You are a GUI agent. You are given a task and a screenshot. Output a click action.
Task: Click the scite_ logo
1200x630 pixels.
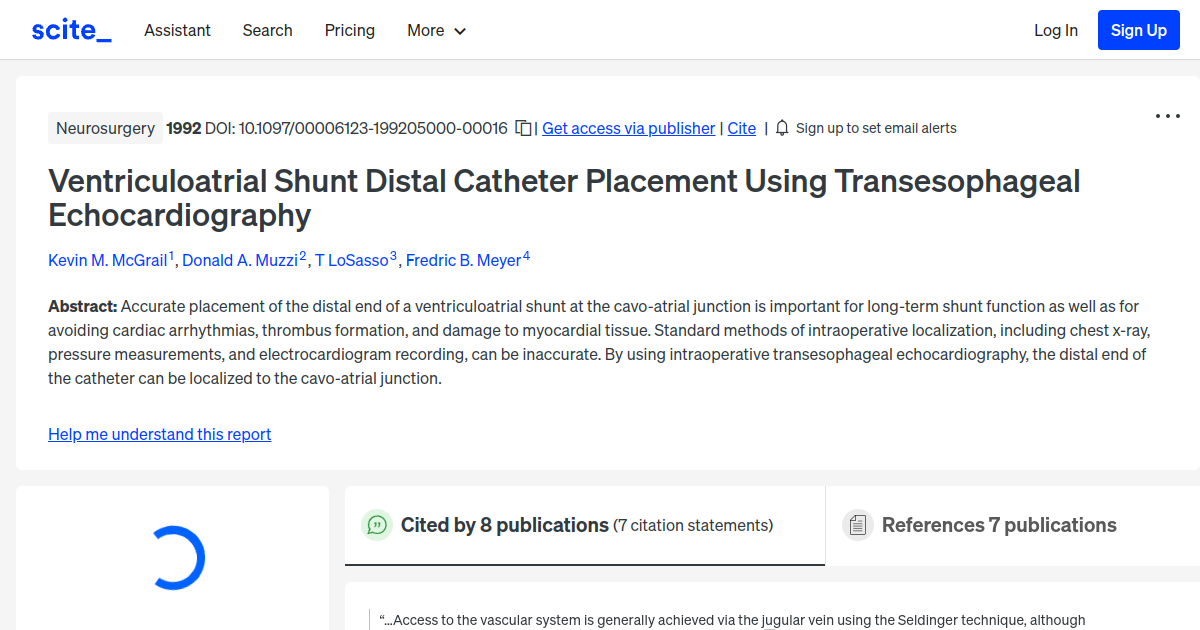coord(71,30)
